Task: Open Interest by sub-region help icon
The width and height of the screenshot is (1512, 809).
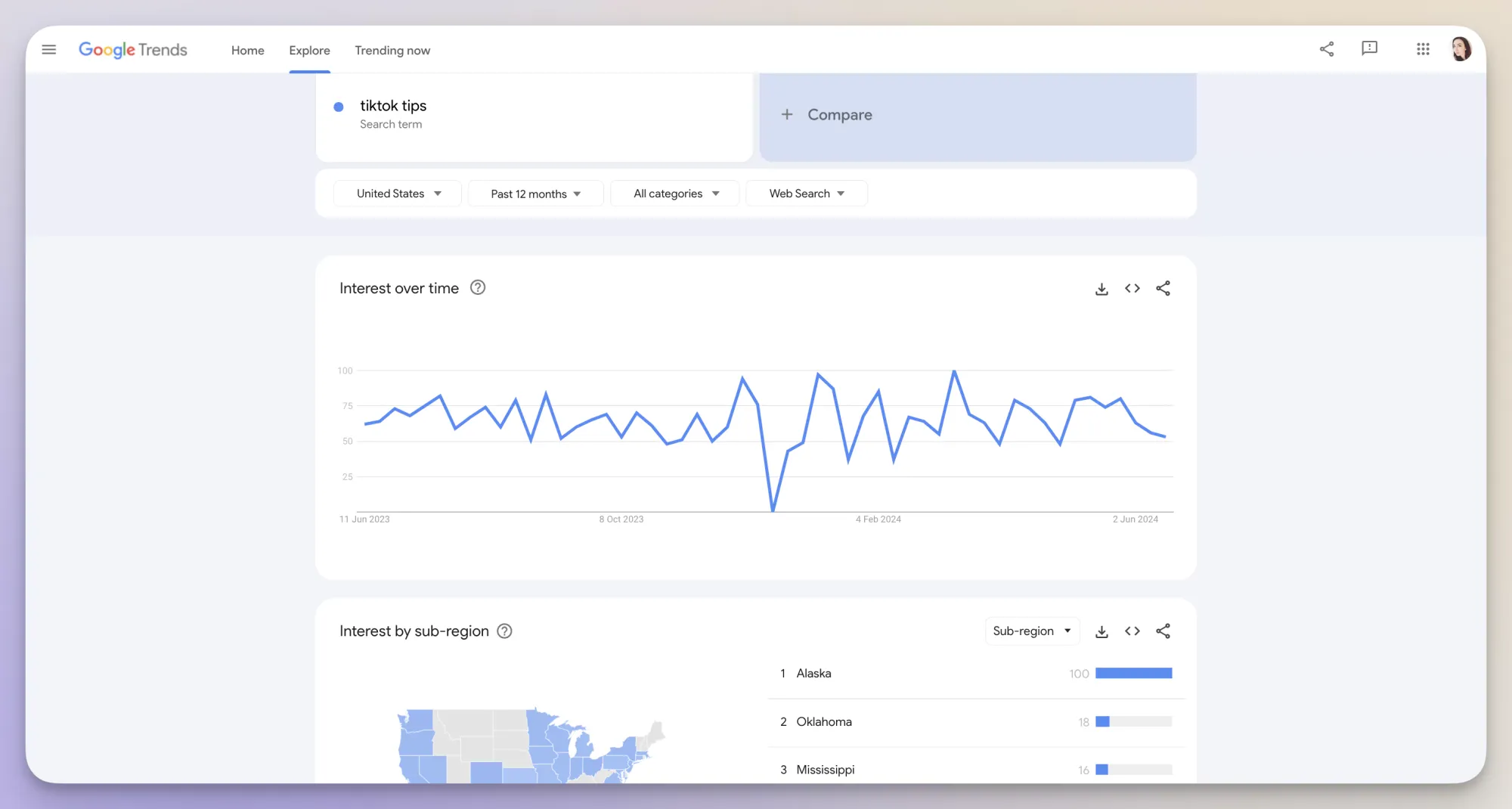Action: tap(504, 631)
